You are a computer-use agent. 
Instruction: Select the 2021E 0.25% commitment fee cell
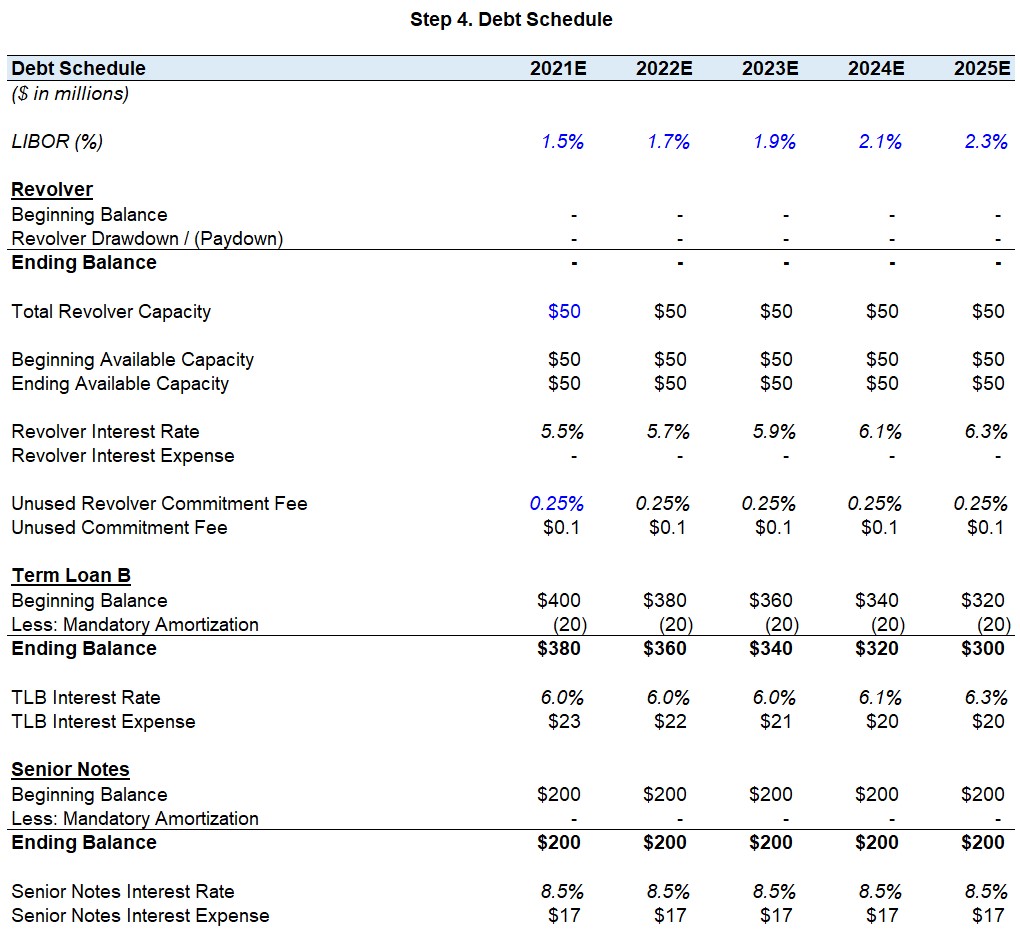click(556, 503)
